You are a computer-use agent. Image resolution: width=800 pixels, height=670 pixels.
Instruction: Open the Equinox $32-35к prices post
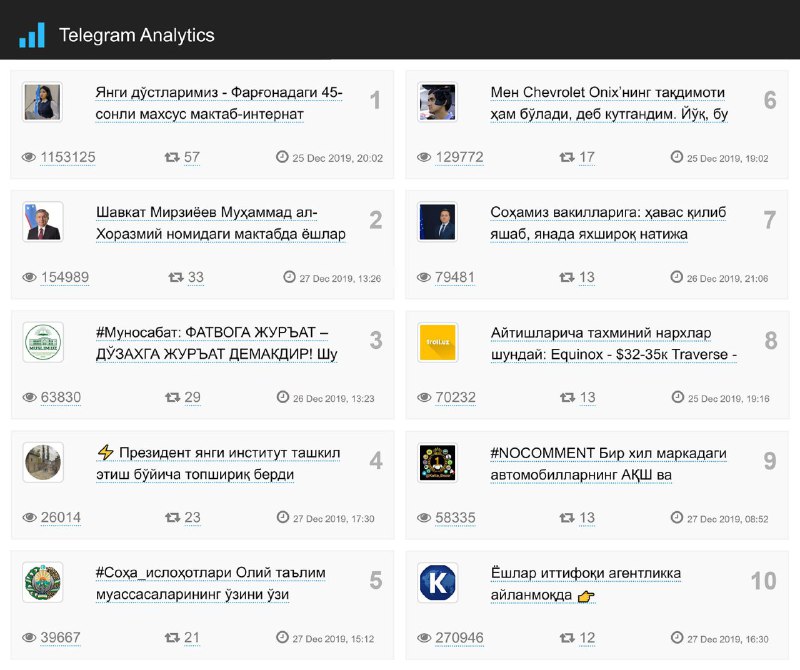click(x=614, y=343)
